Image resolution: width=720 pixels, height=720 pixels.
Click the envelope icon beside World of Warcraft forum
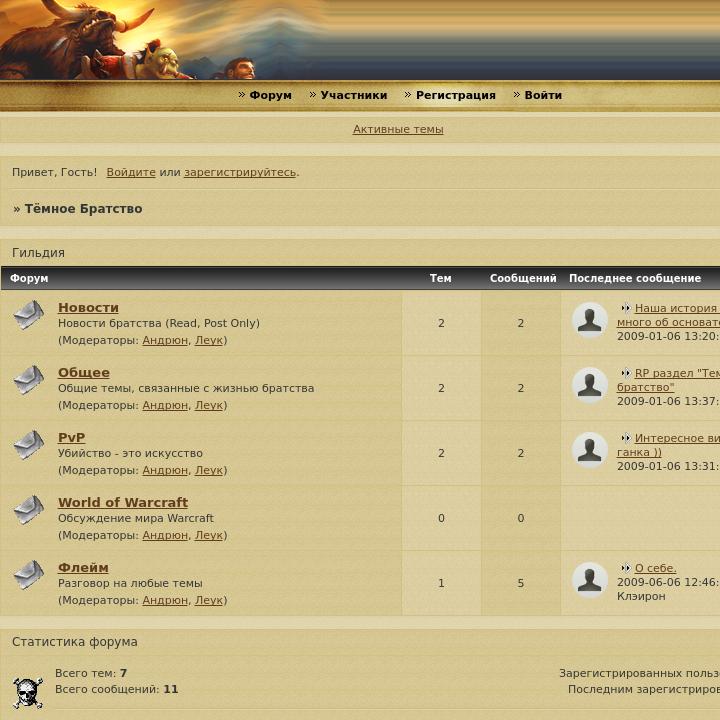pos(28,510)
